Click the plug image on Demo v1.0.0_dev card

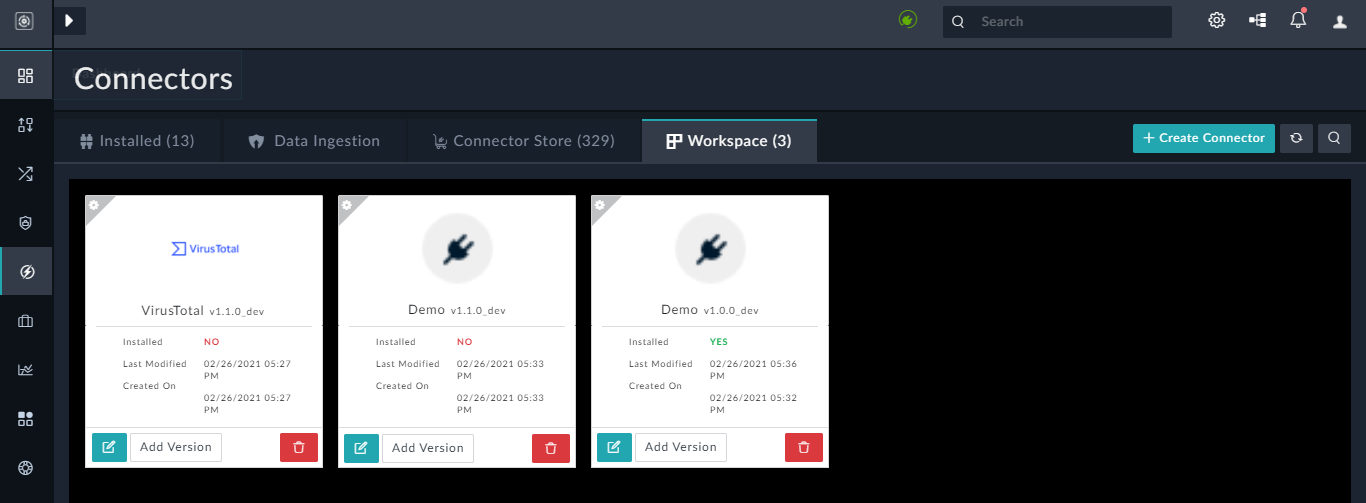click(x=710, y=248)
